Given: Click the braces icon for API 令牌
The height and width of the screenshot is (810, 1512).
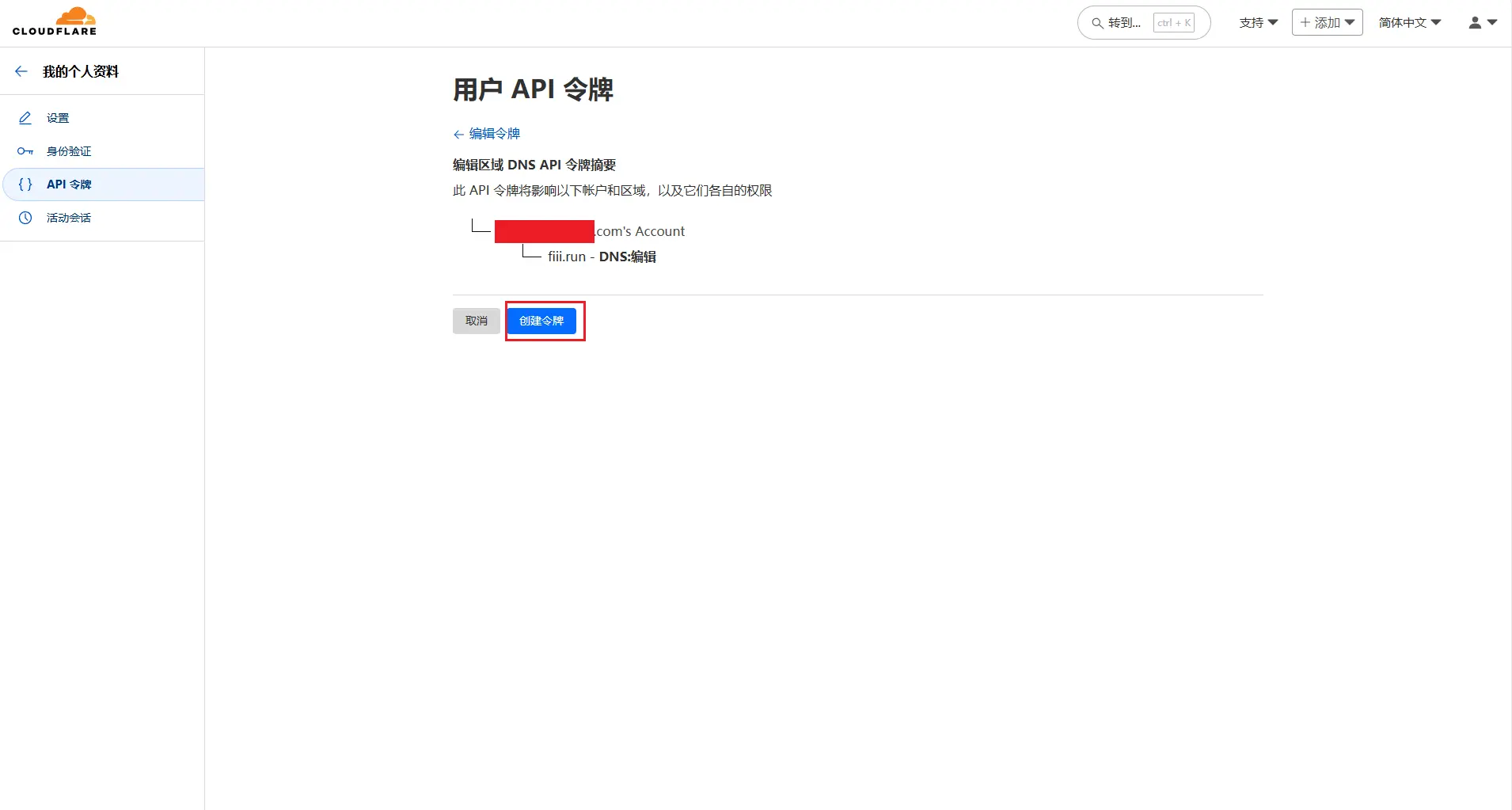Looking at the screenshot, I should (x=25, y=184).
